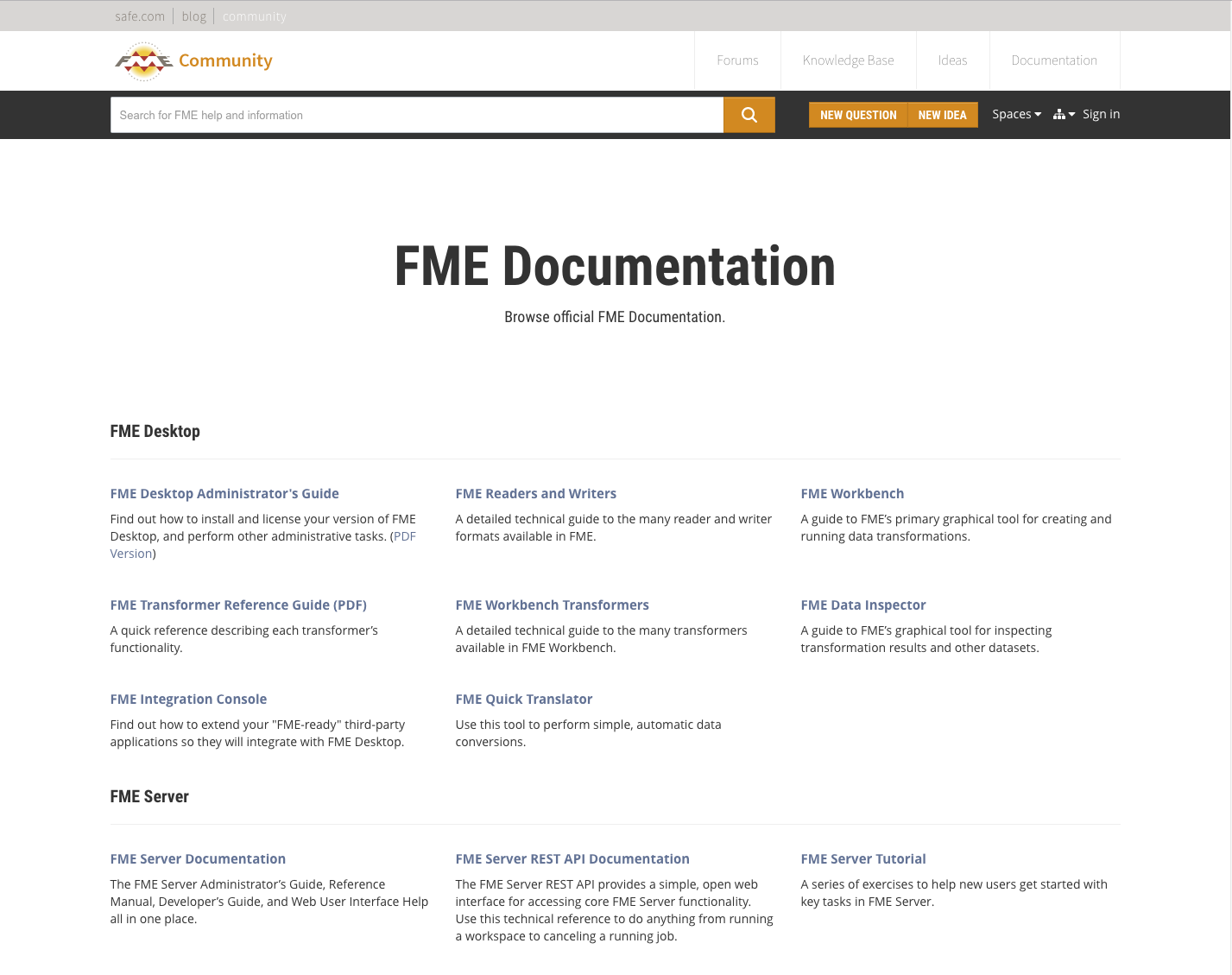Image resolution: width=1232 pixels, height=975 pixels.
Task: Open FME Server Documentation
Action: 198,858
